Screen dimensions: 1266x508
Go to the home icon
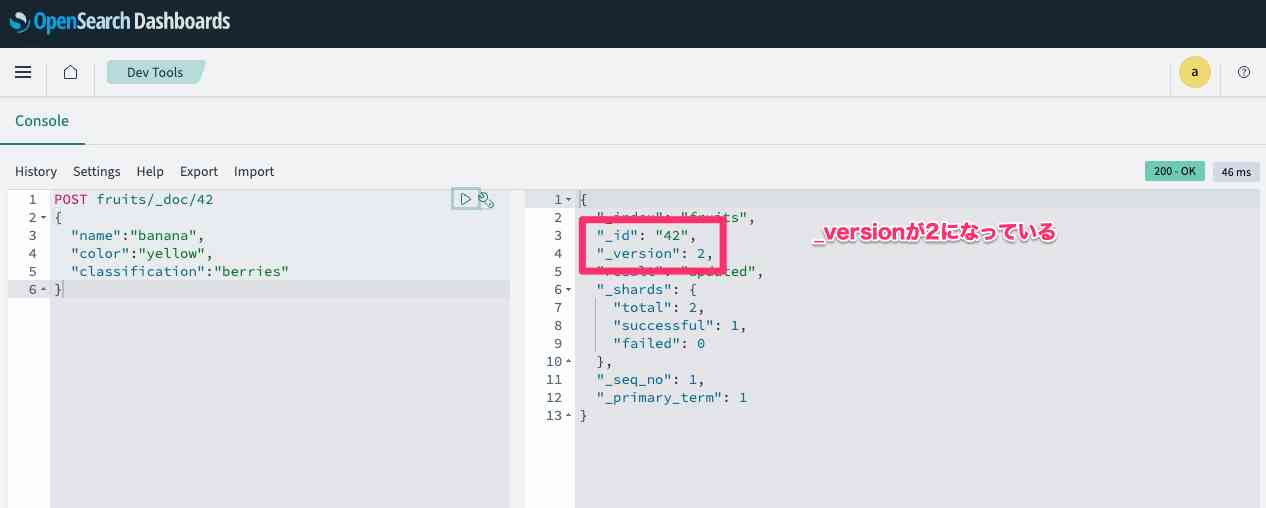pos(70,72)
